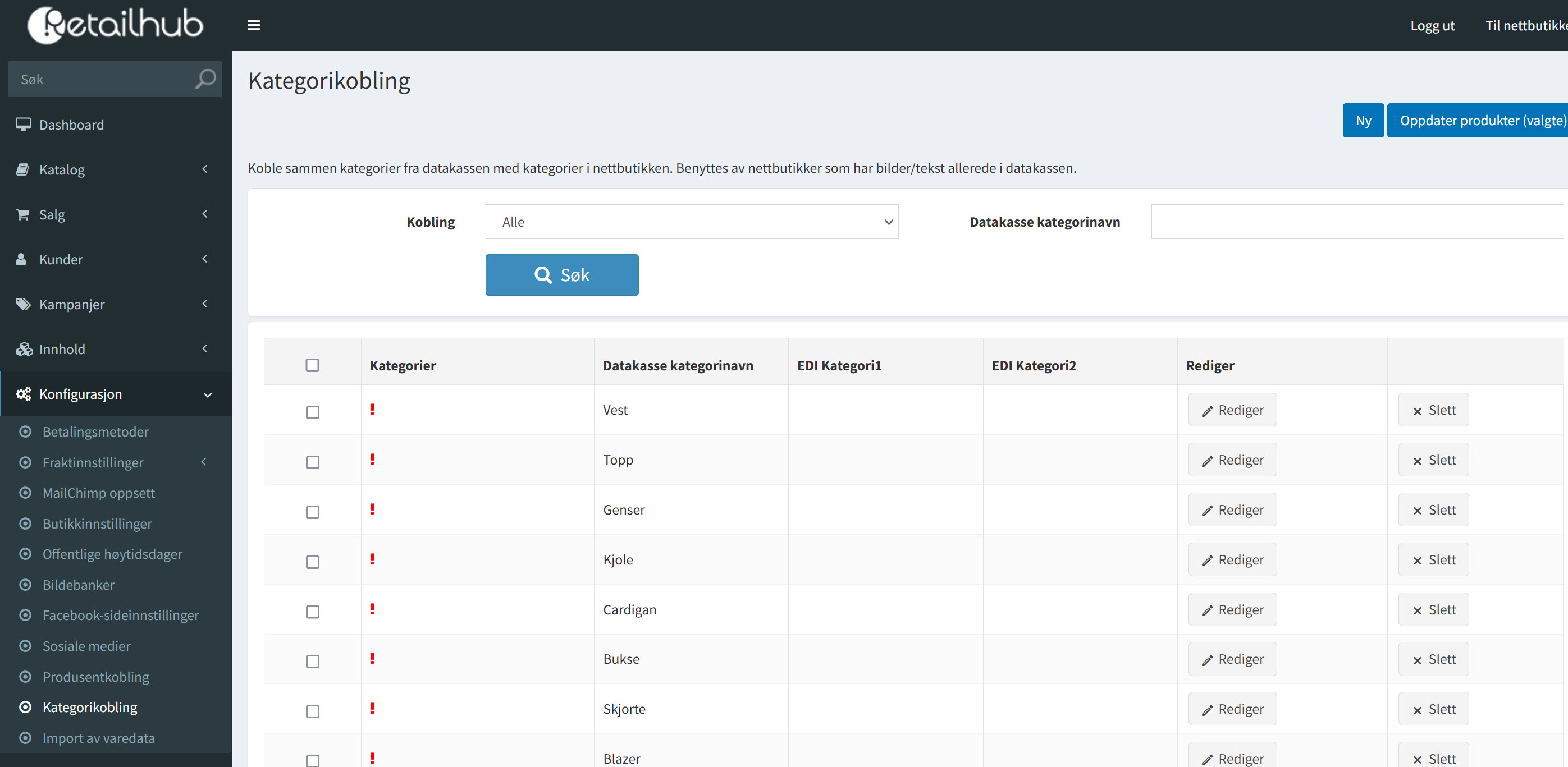Open Produsentkobling in the sidebar
The image size is (1568, 767).
click(x=95, y=676)
